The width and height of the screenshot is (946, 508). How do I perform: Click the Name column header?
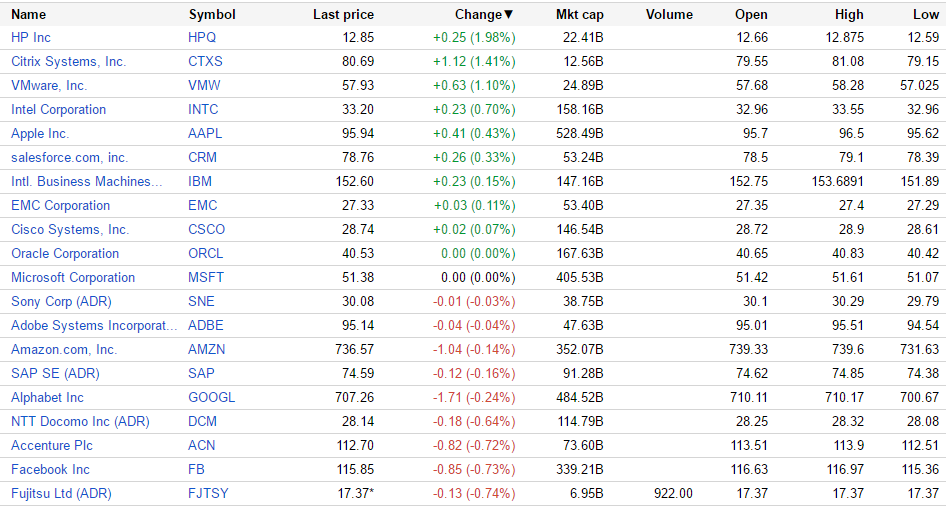[29, 14]
